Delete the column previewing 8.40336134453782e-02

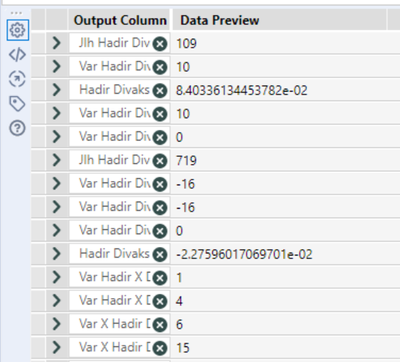point(160,90)
